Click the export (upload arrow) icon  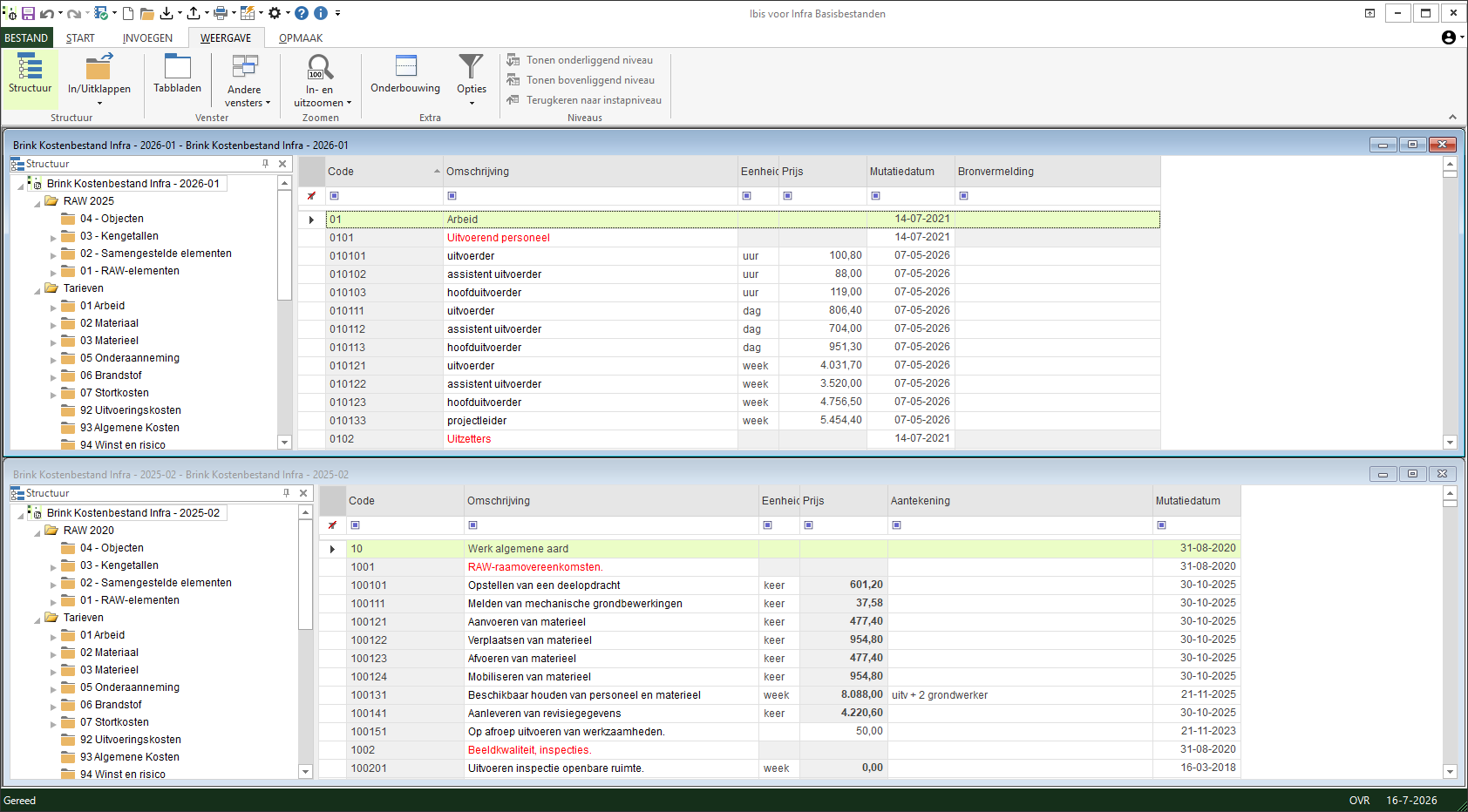click(193, 13)
